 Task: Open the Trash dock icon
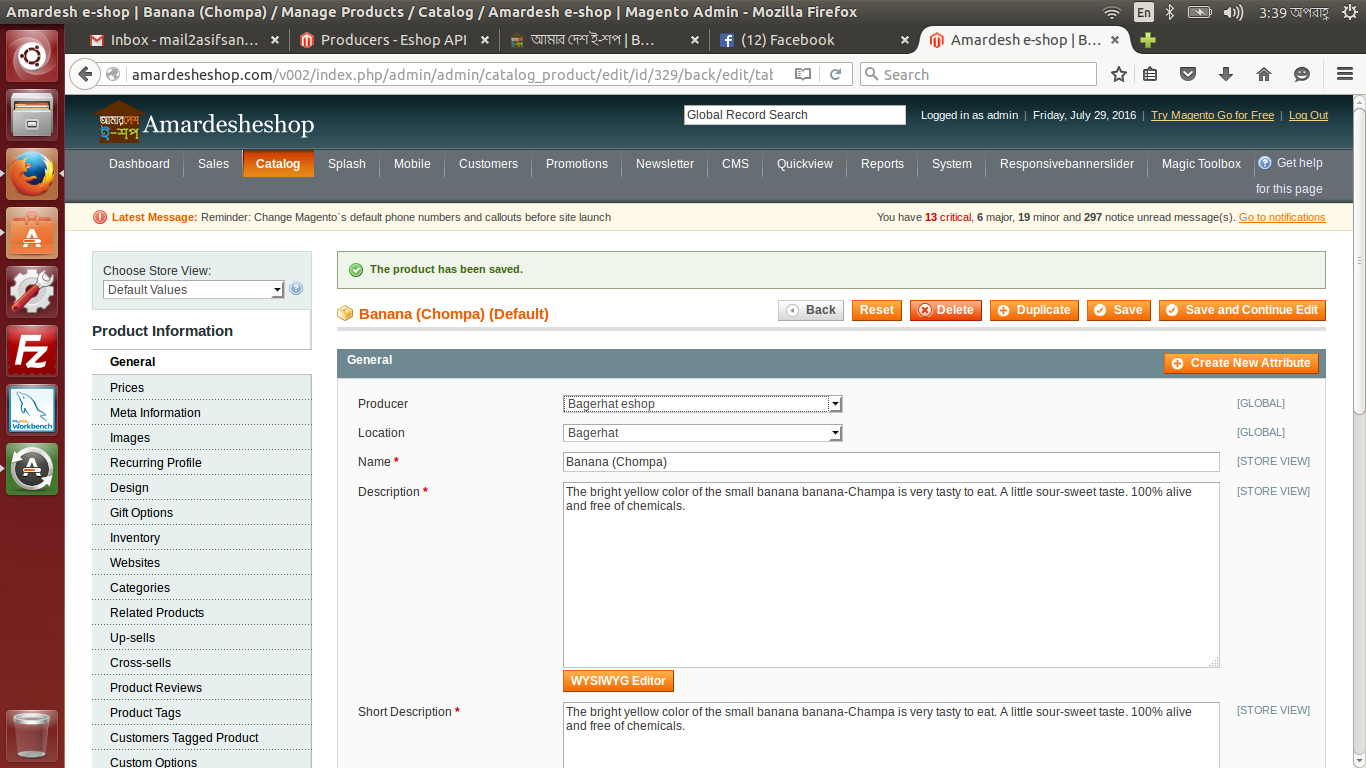(33, 736)
